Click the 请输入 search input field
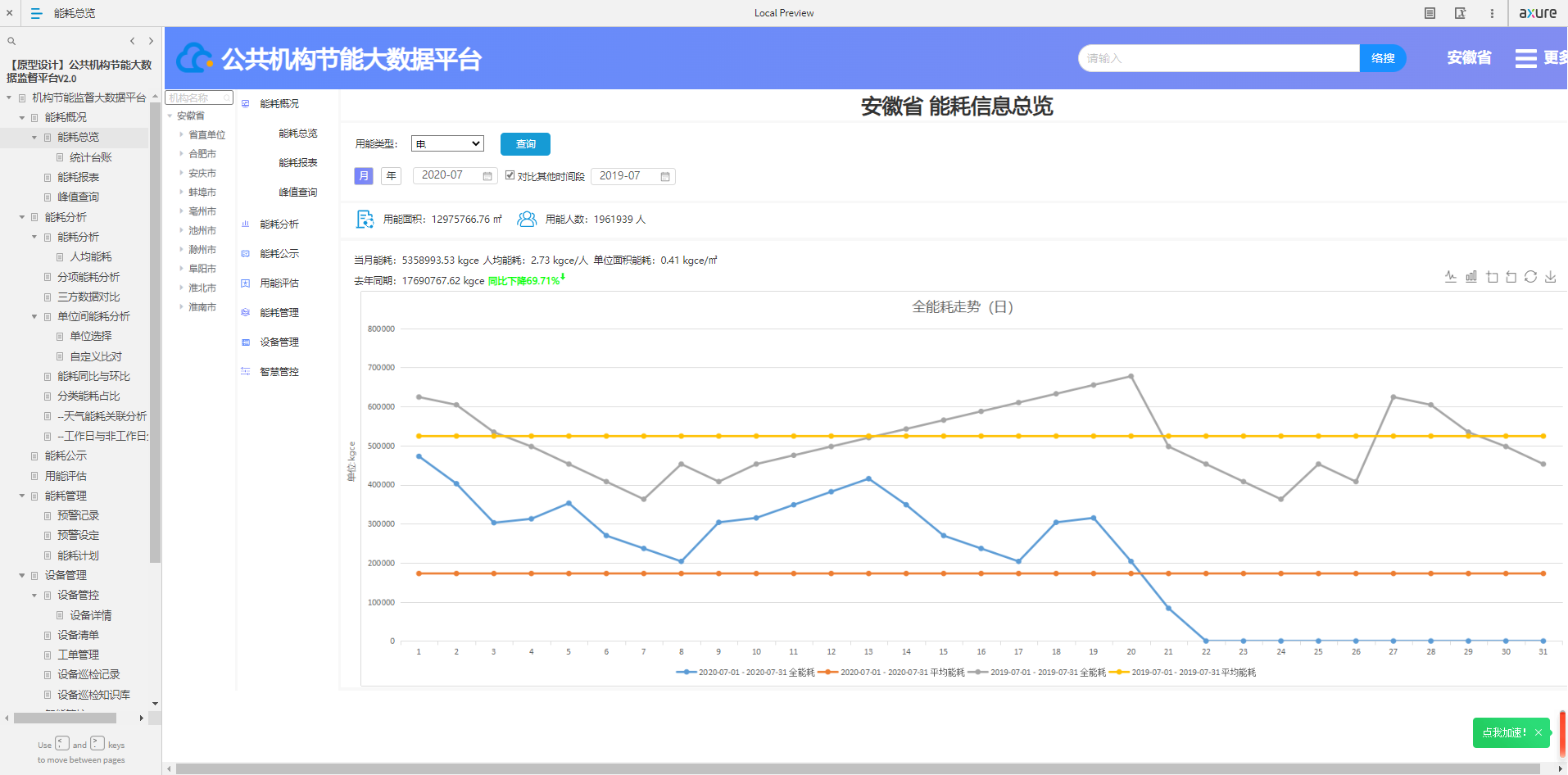 1219,58
